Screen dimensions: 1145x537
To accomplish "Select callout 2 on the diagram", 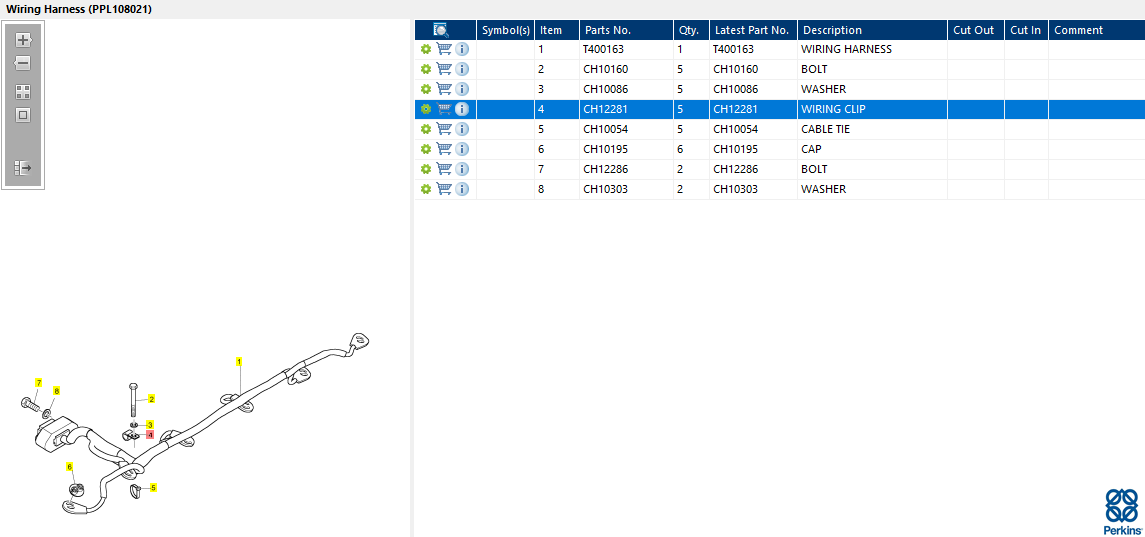I will pyautogui.click(x=151, y=399).
